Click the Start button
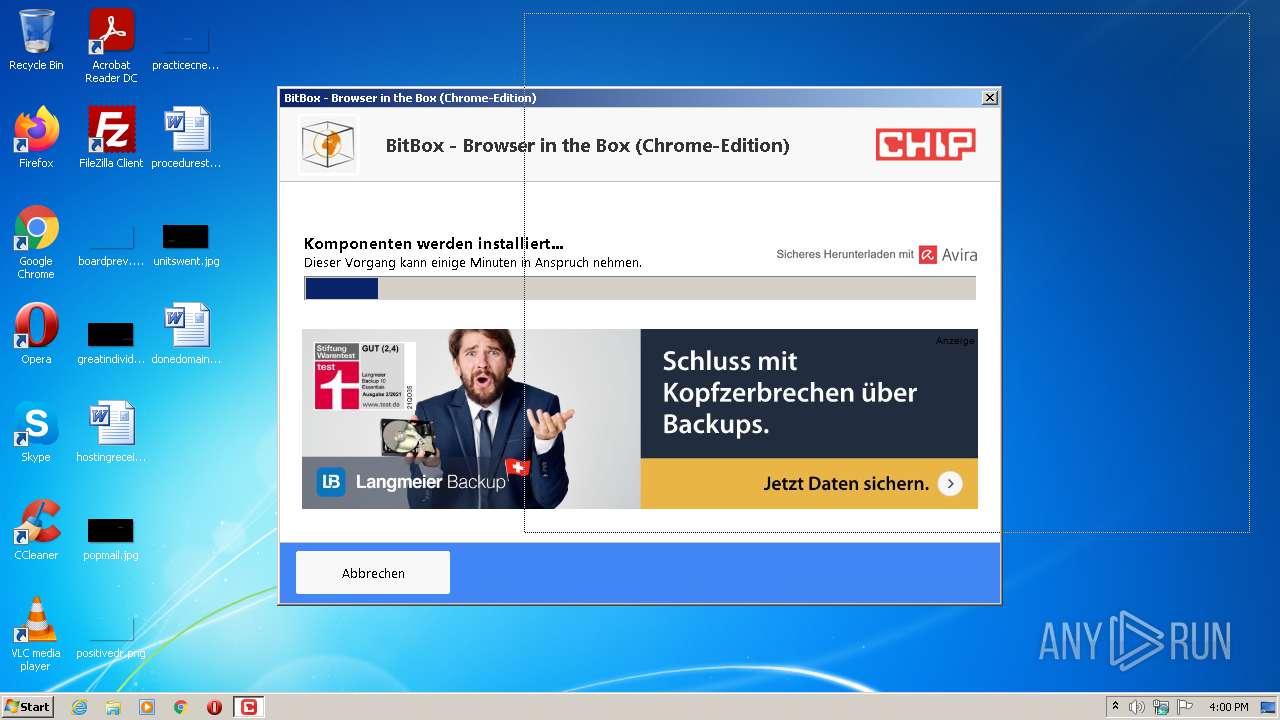 pos(28,707)
